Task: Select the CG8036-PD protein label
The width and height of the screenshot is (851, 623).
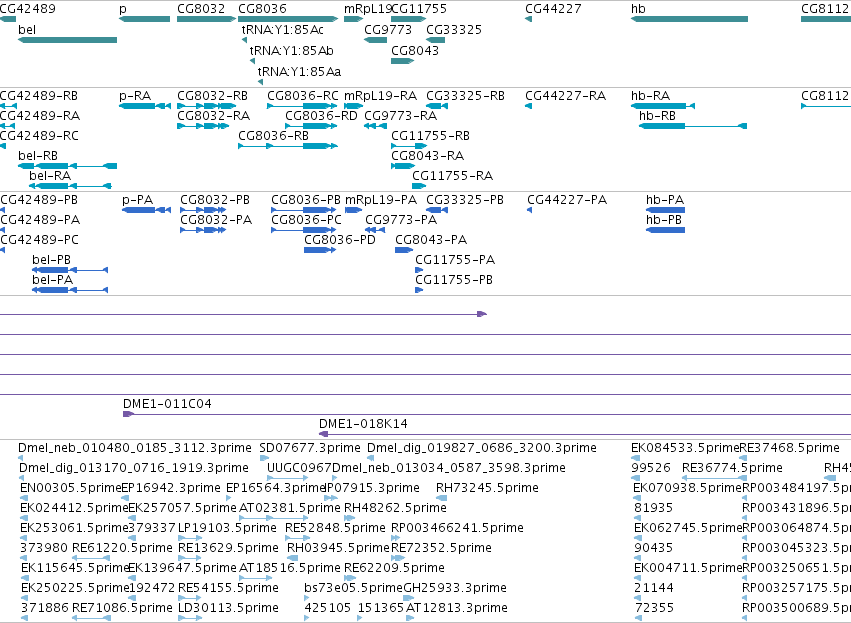Action: pyautogui.click(x=340, y=240)
